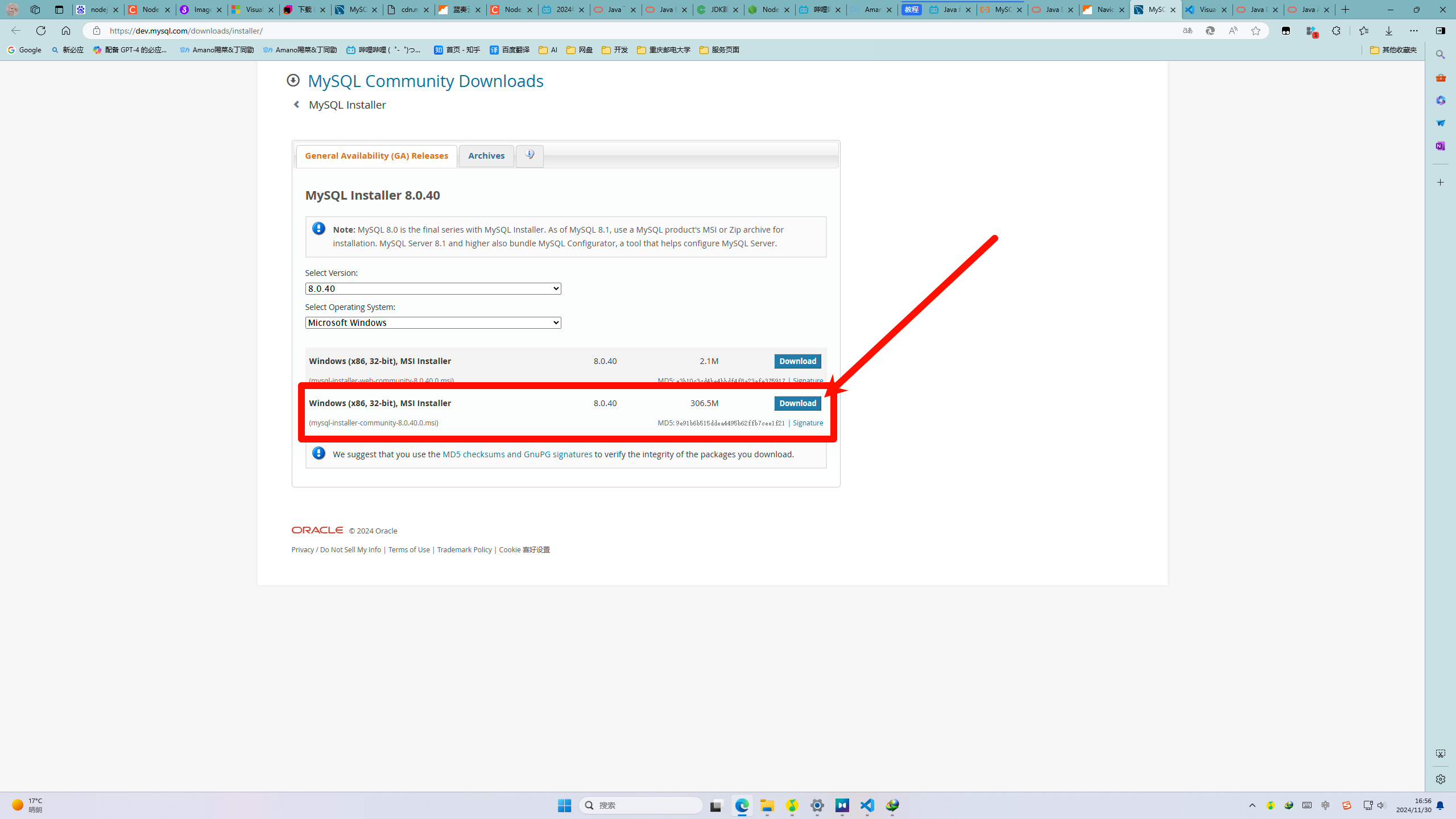1456x819 pixels.
Task: Click the read aloud icon
Action: (1232, 31)
